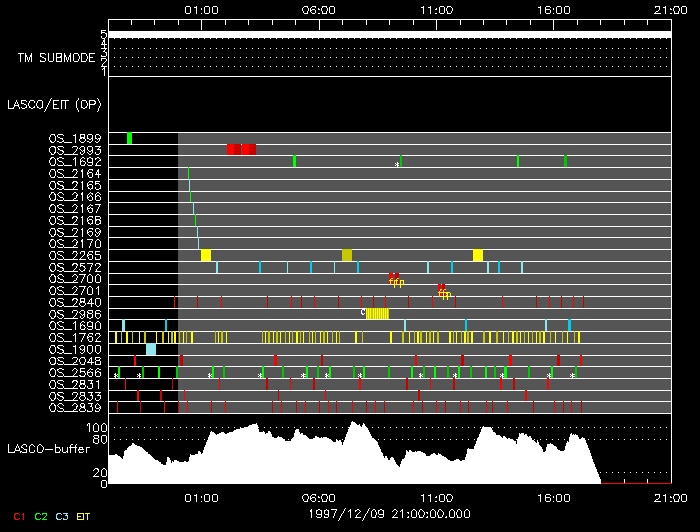Click the green block in the OS_1899 row
The height and width of the screenshot is (532, 700).
pyautogui.click(x=129, y=138)
